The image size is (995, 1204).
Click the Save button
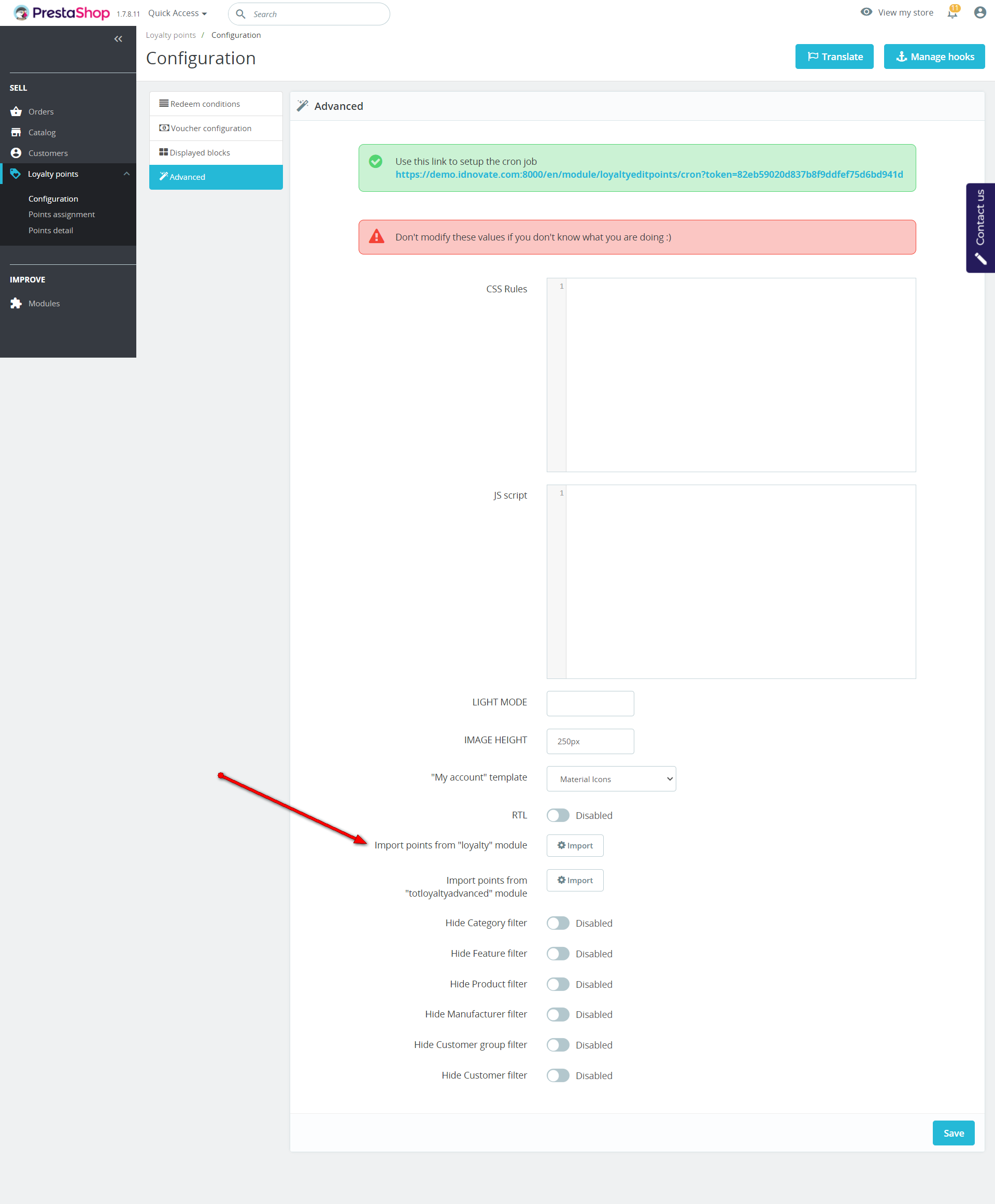[953, 1133]
